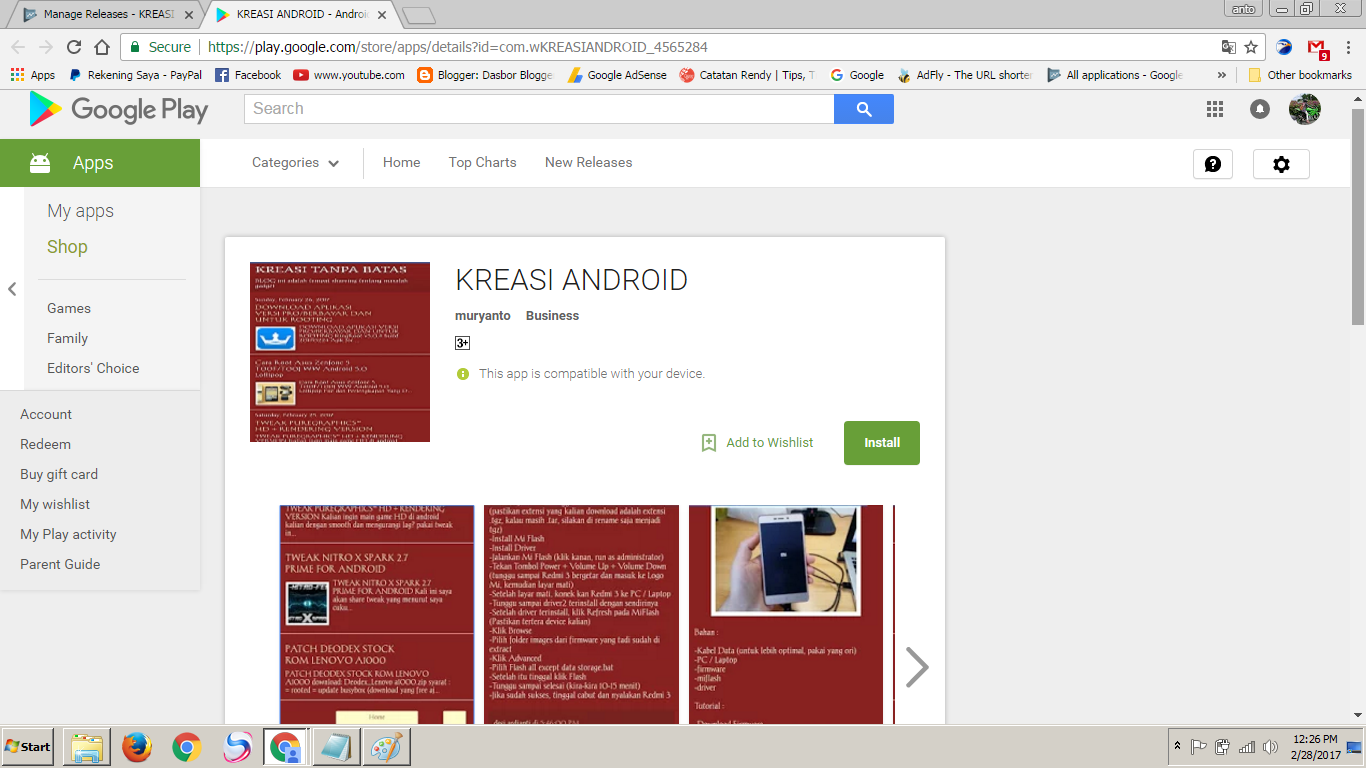This screenshot has height=768, width=1366.
Task: Click the green Install button
Action: pos(882,443)
